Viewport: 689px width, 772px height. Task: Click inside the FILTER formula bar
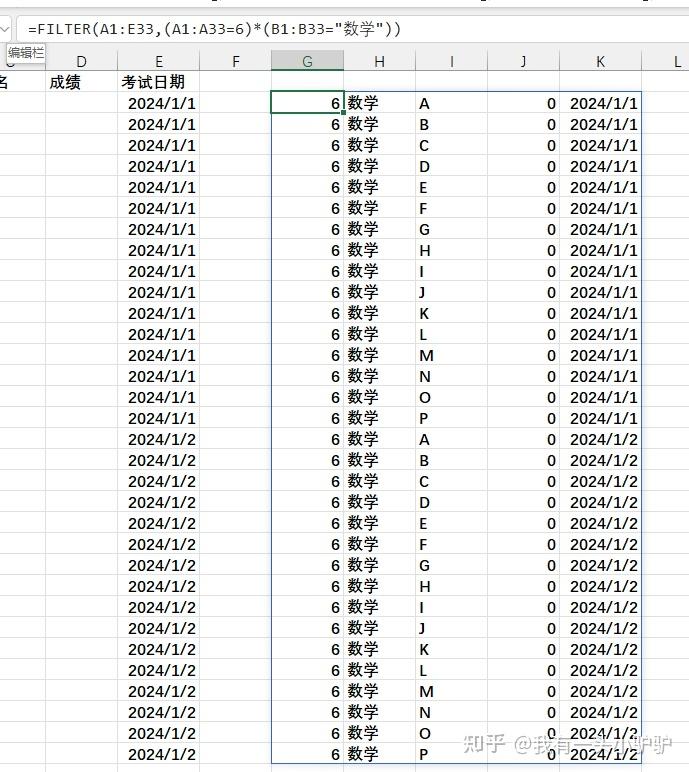point(352,30)
